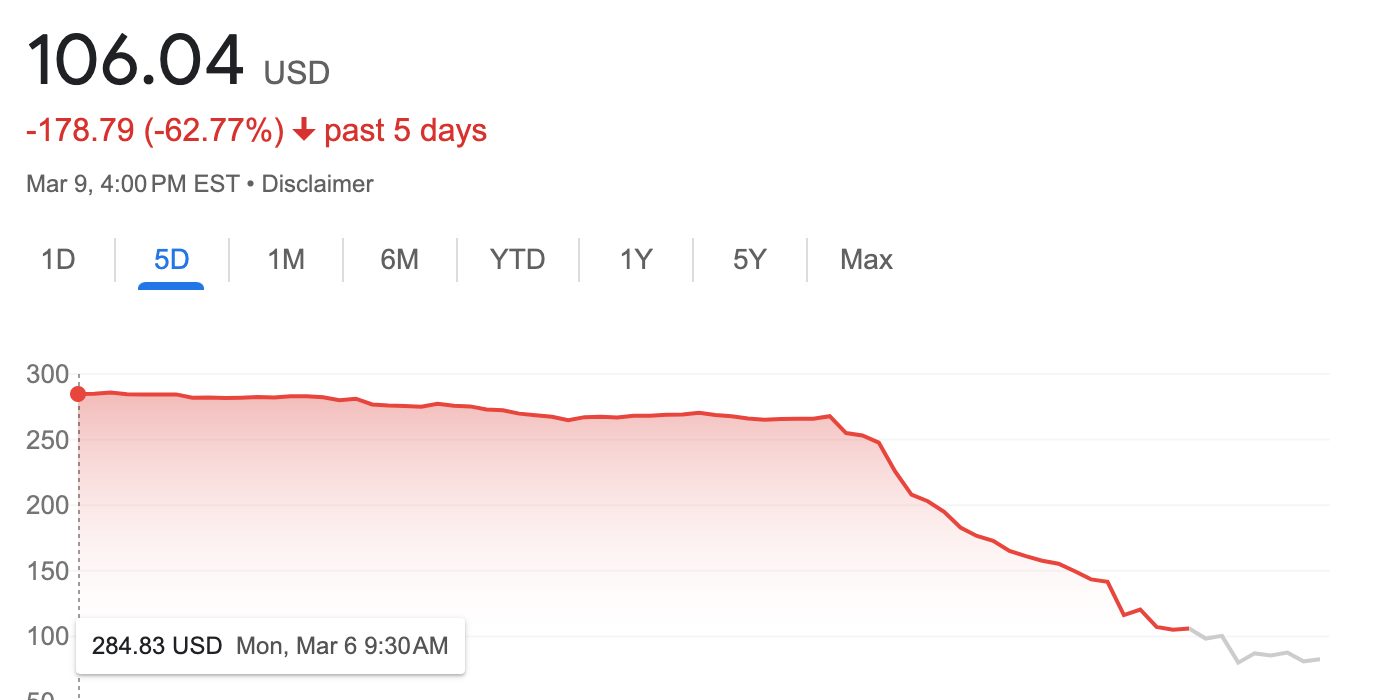Click the Mar 9, 4:00 PM EST timestamp
The height and width of the screenshot is (700, 1400).
133,184
